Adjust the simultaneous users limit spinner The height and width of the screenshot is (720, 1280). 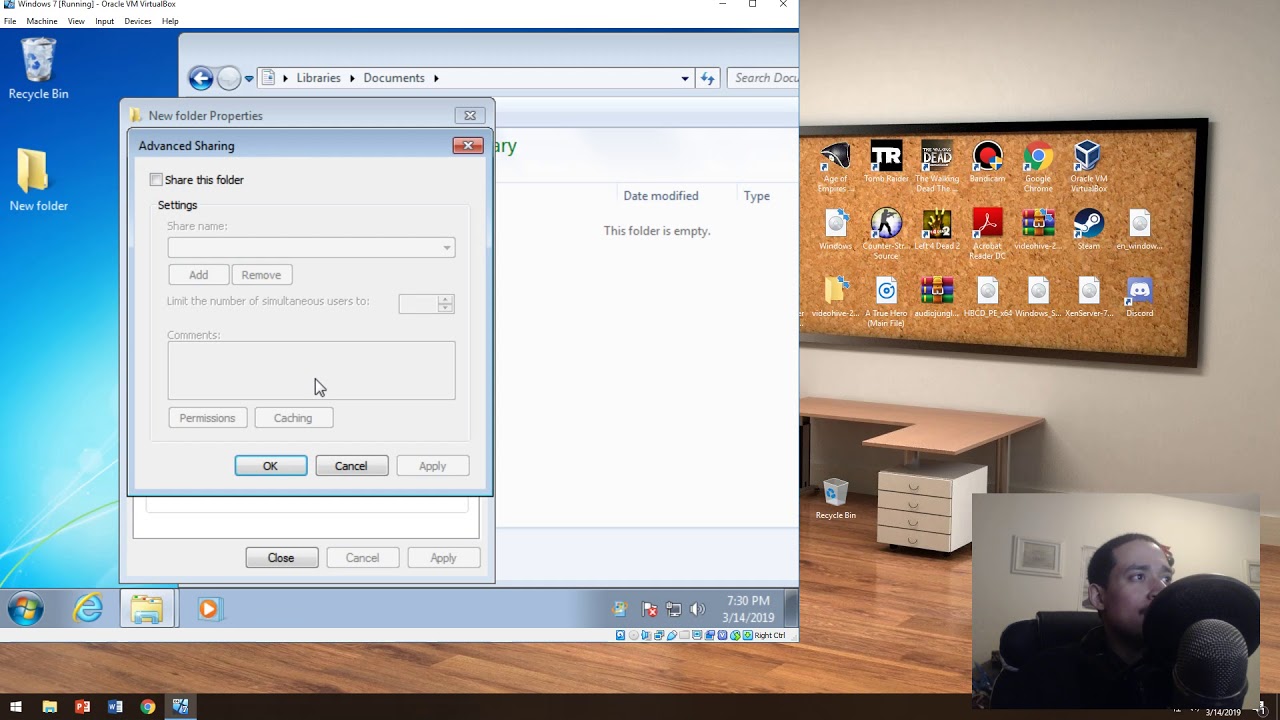[446, 303]
